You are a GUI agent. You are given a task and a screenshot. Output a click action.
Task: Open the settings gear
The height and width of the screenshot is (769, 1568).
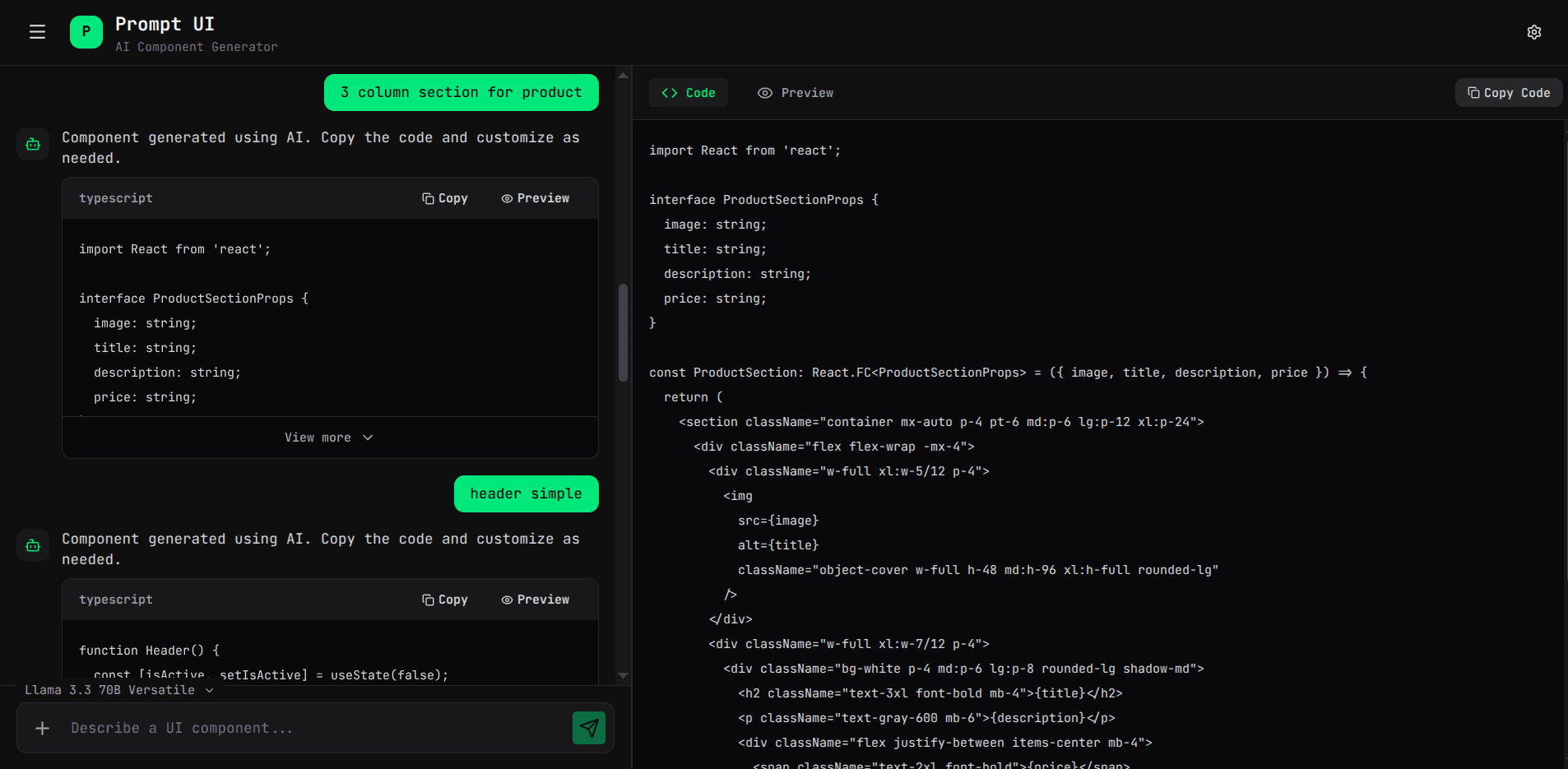coord(1533,32)
